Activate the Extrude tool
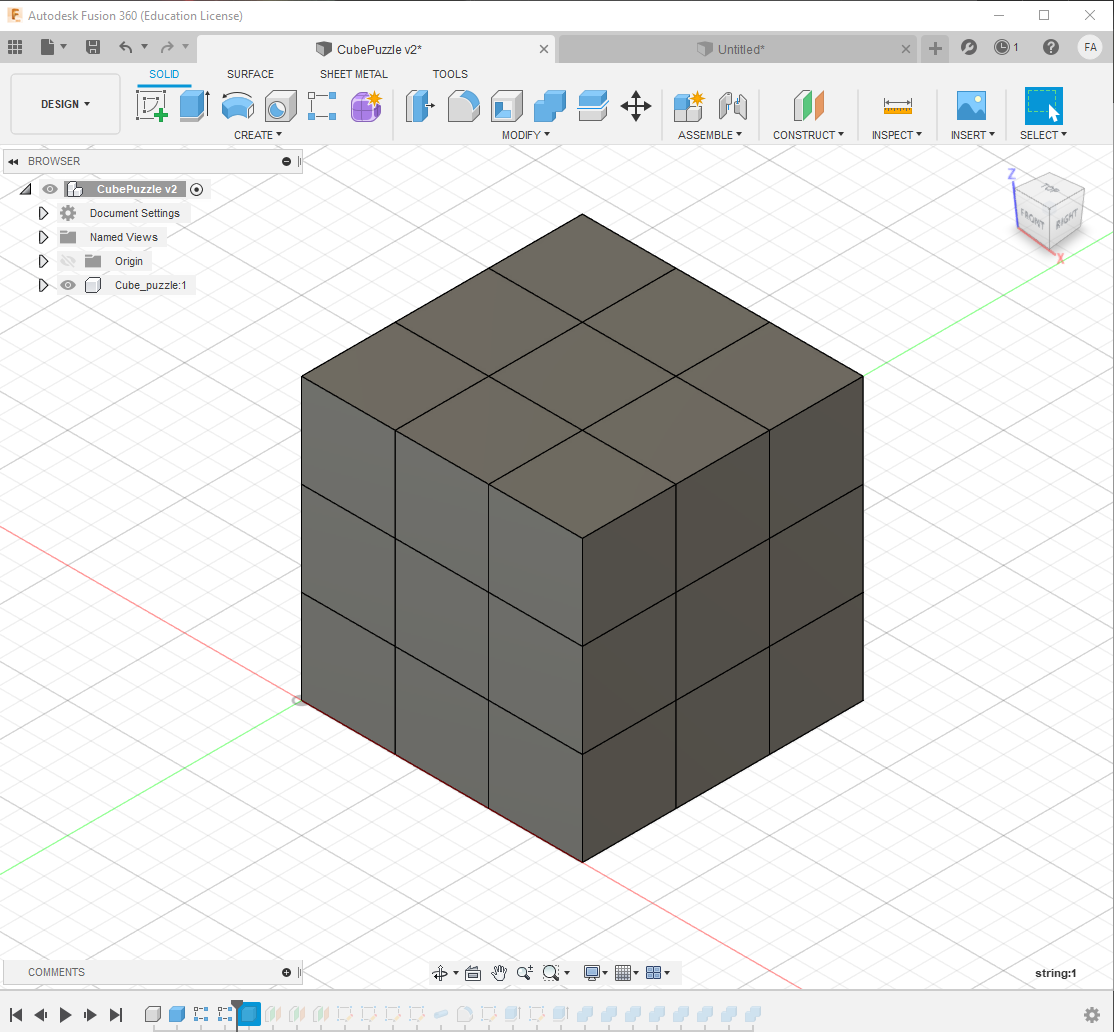 tap(192, 105)
